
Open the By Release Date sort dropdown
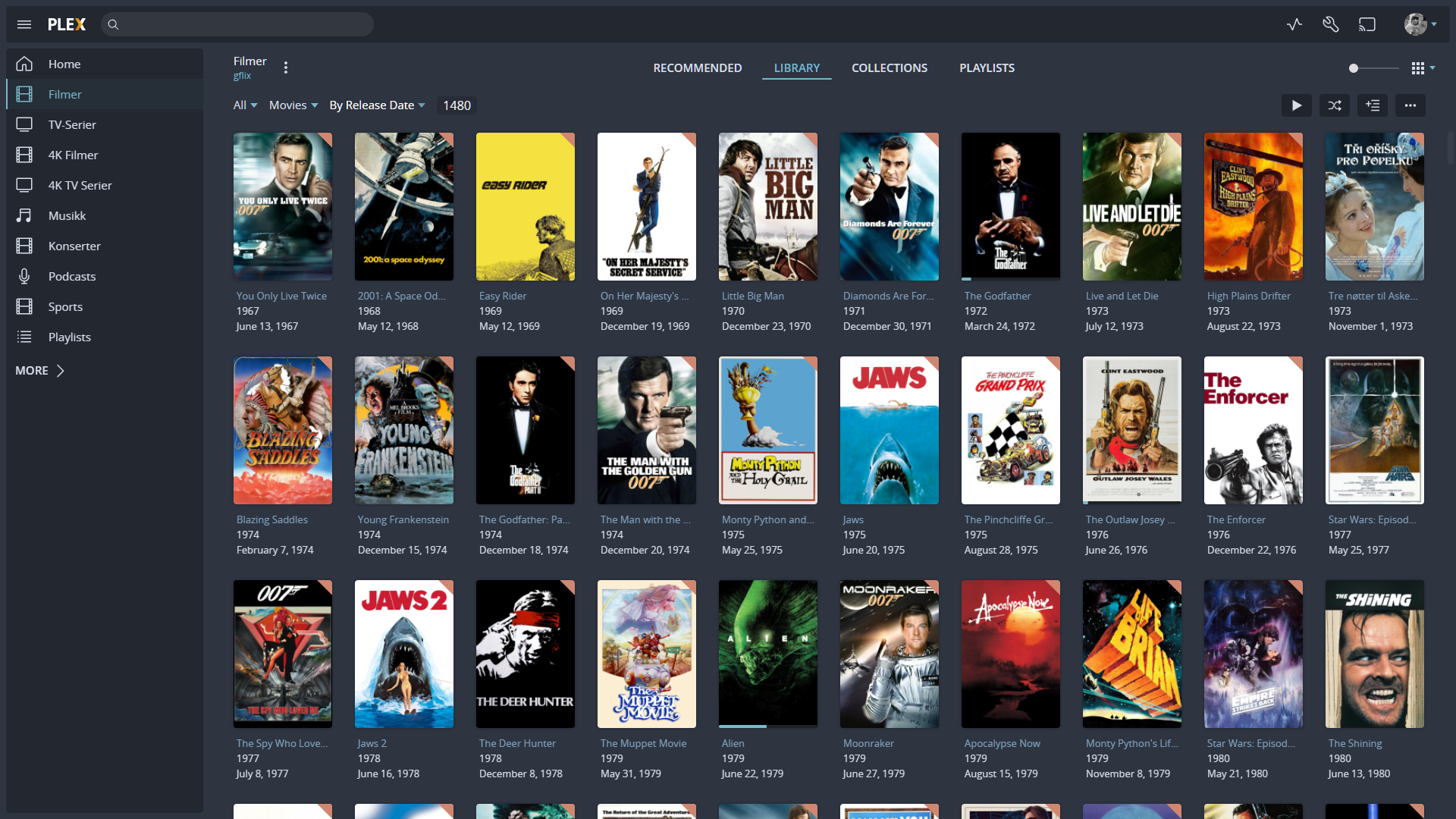coord(377,105)
